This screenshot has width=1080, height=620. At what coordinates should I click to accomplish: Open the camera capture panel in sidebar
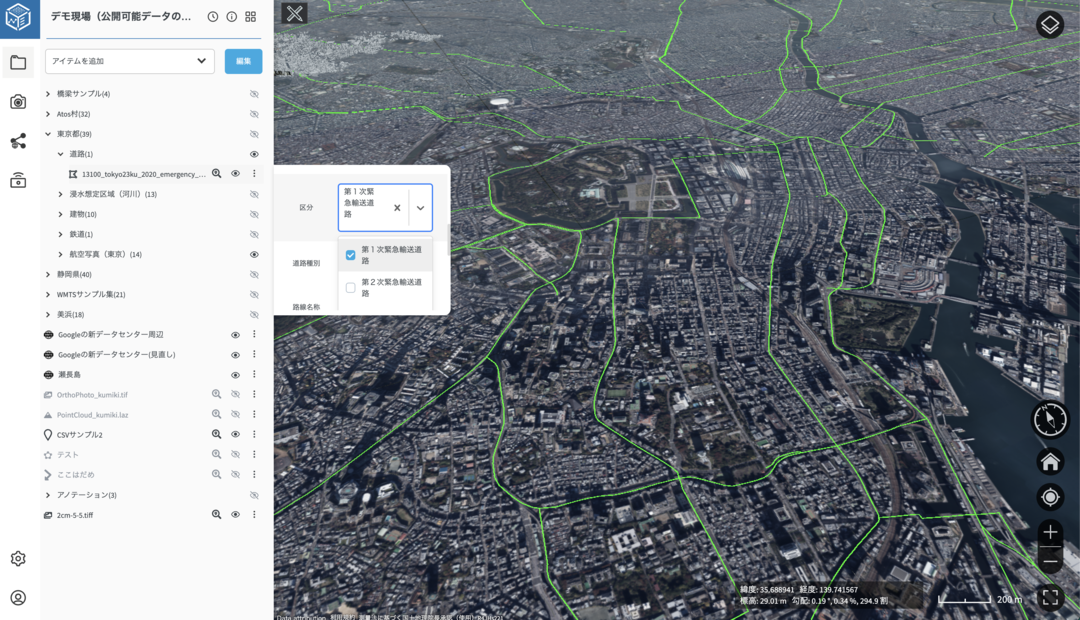click(18, 101)
